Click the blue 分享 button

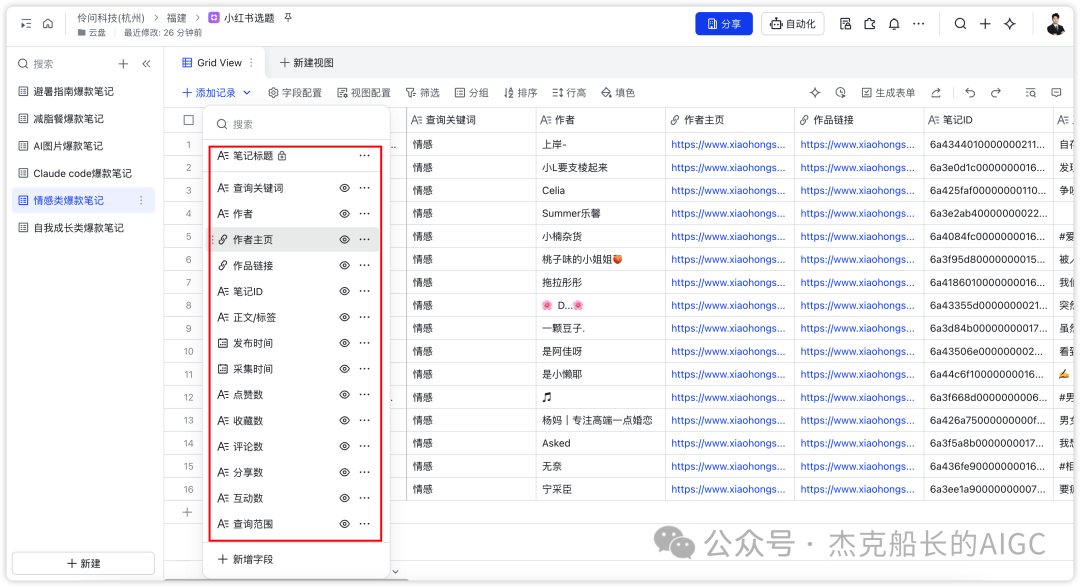(x=724, y=23)
